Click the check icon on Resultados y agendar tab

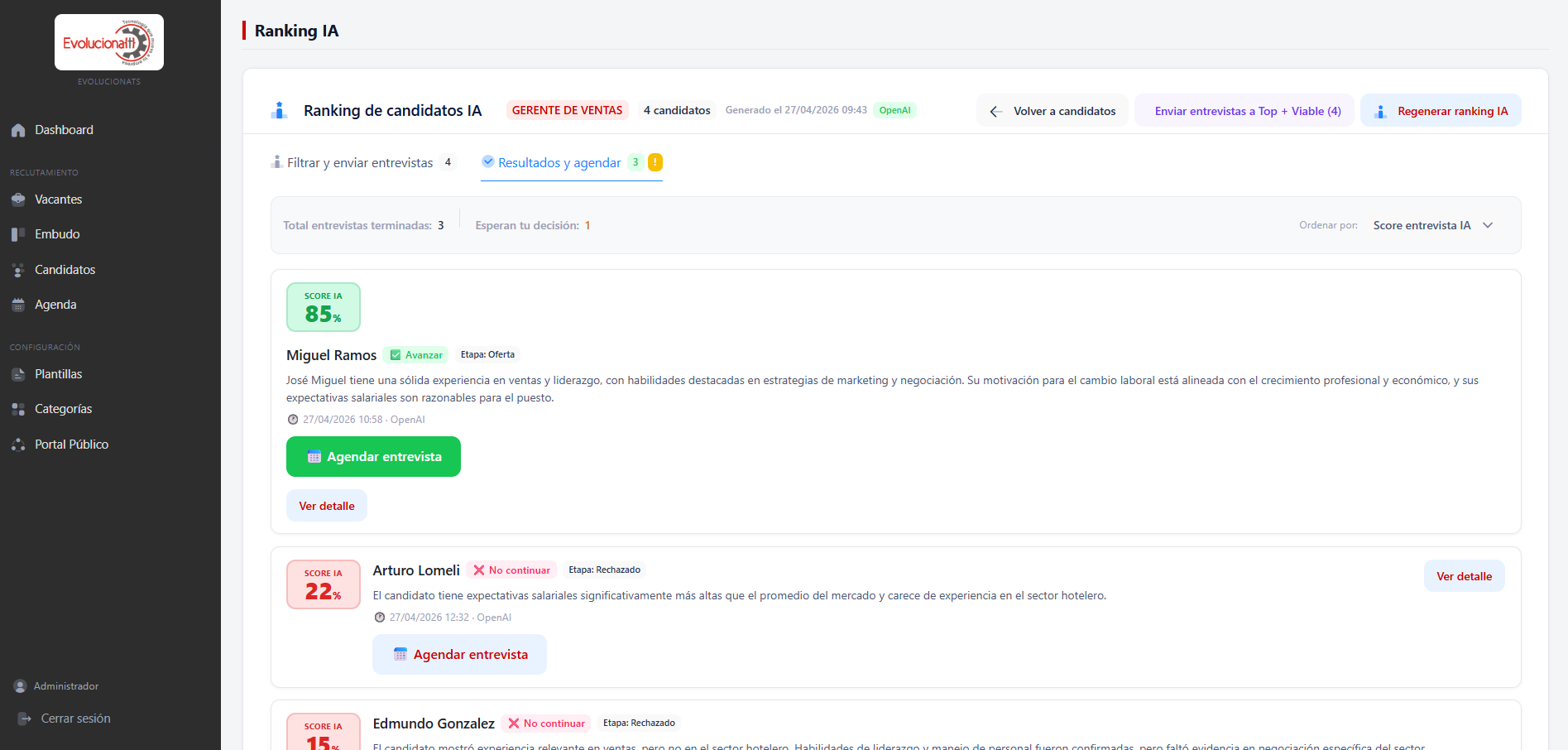[488, 161]
